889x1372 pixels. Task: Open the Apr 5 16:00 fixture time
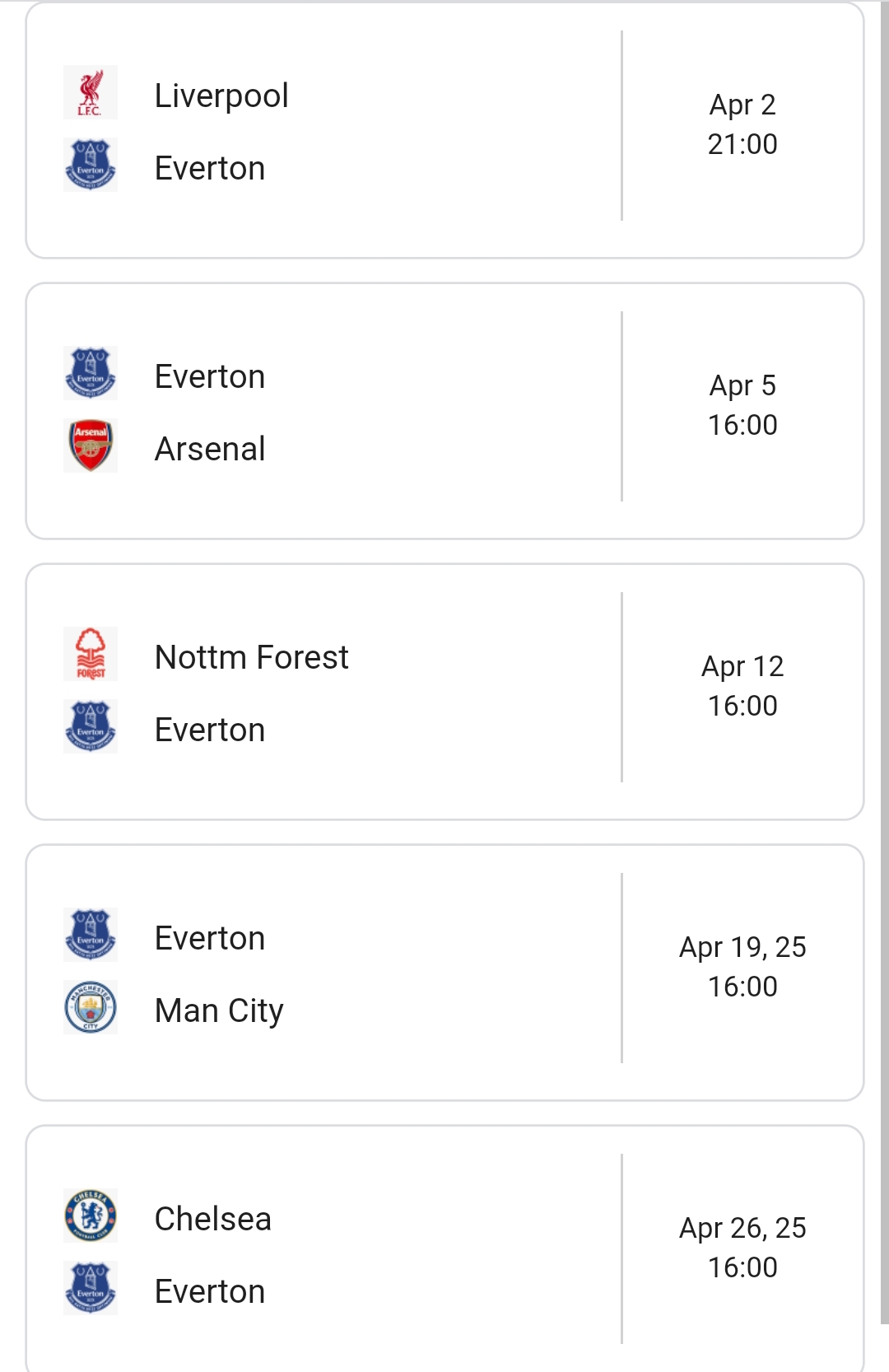pos(742,405)
